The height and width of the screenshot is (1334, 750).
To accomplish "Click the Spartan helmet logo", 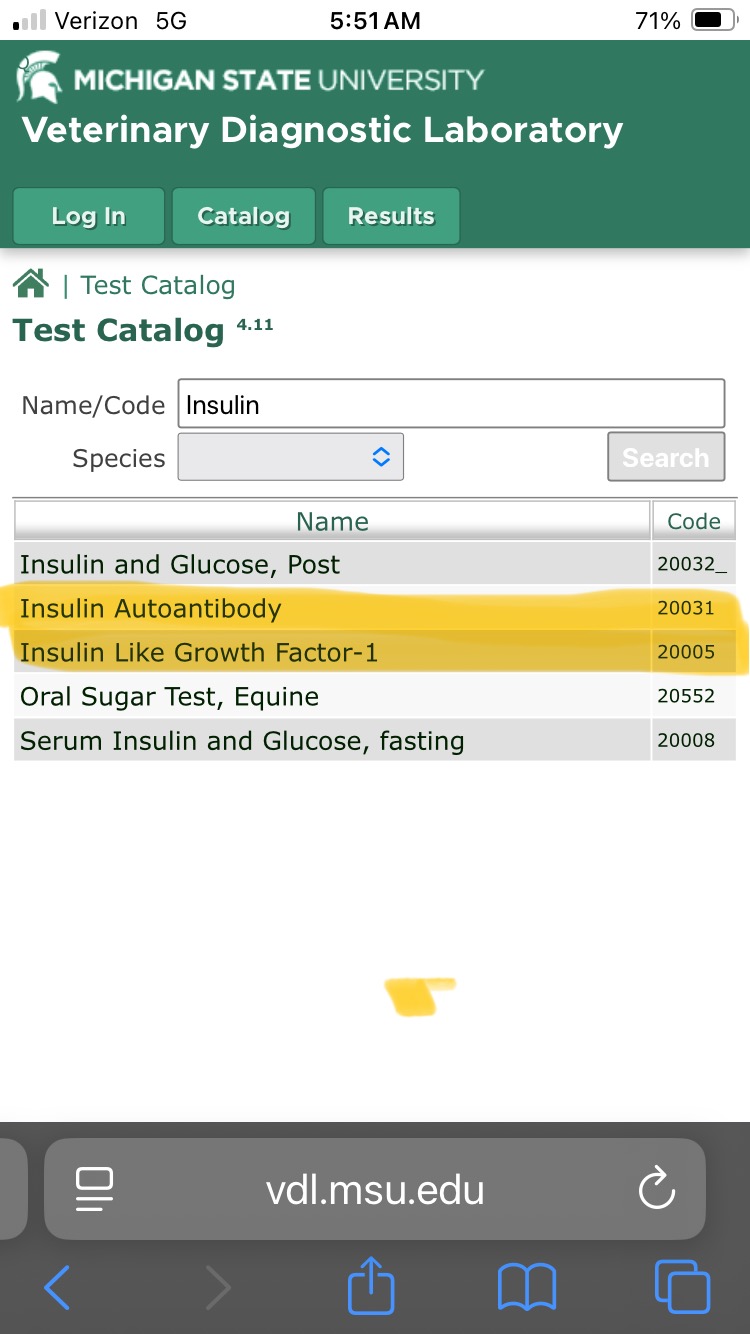I will (x=38, y=78).
